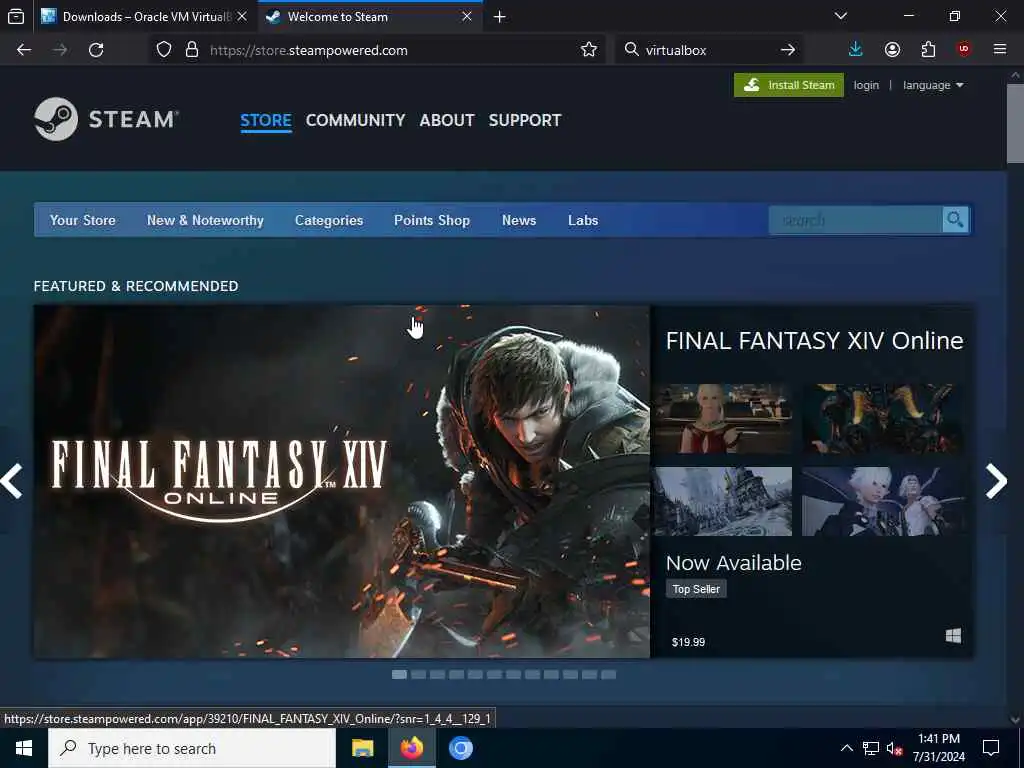The height and width of the screenshot is (768, 1024).
Task: Go to previous featured carousel item
Action: tap(12, 481)
